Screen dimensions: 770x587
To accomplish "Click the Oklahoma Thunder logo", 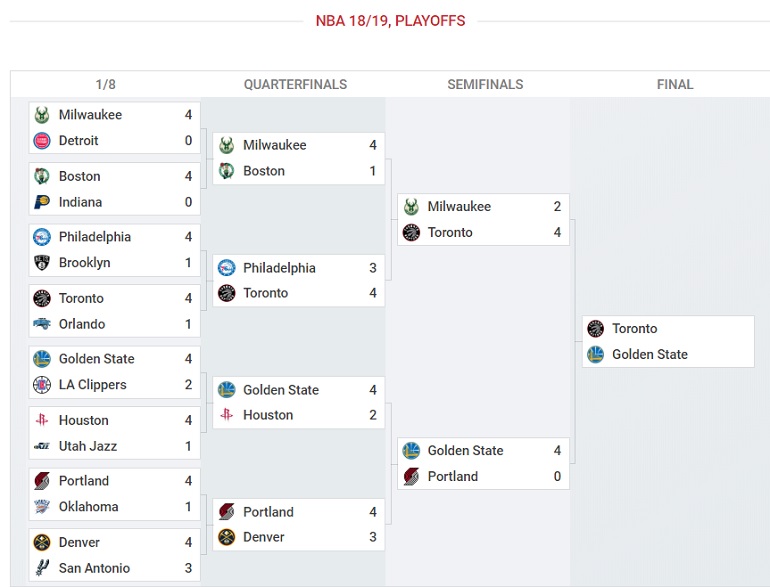I will 42,506.
